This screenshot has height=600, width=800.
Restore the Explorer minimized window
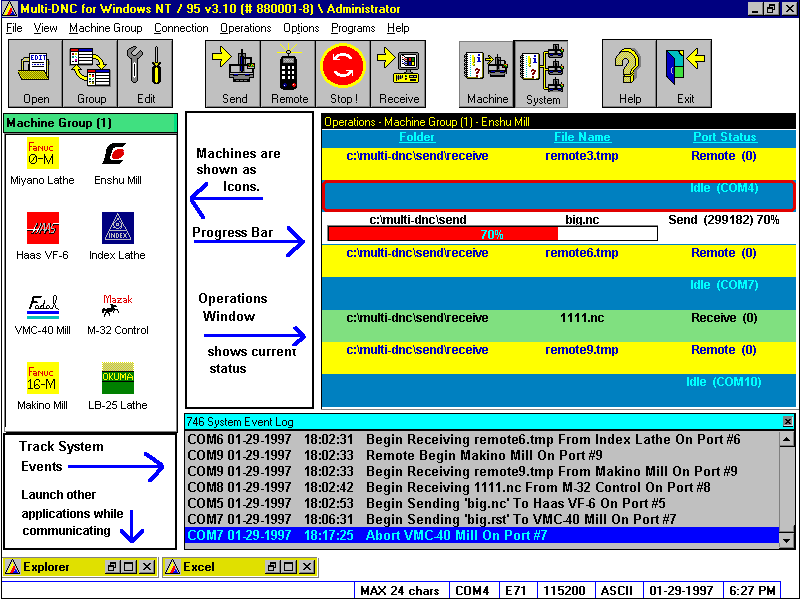(x=112, y=567)
